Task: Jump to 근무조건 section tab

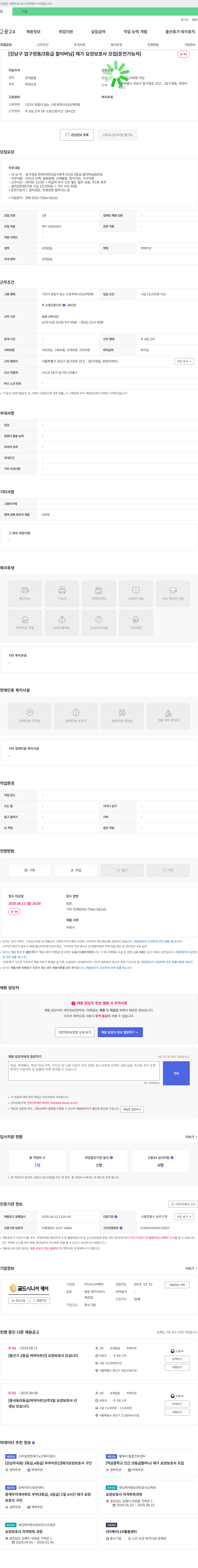Action: (x=43, y=44)
